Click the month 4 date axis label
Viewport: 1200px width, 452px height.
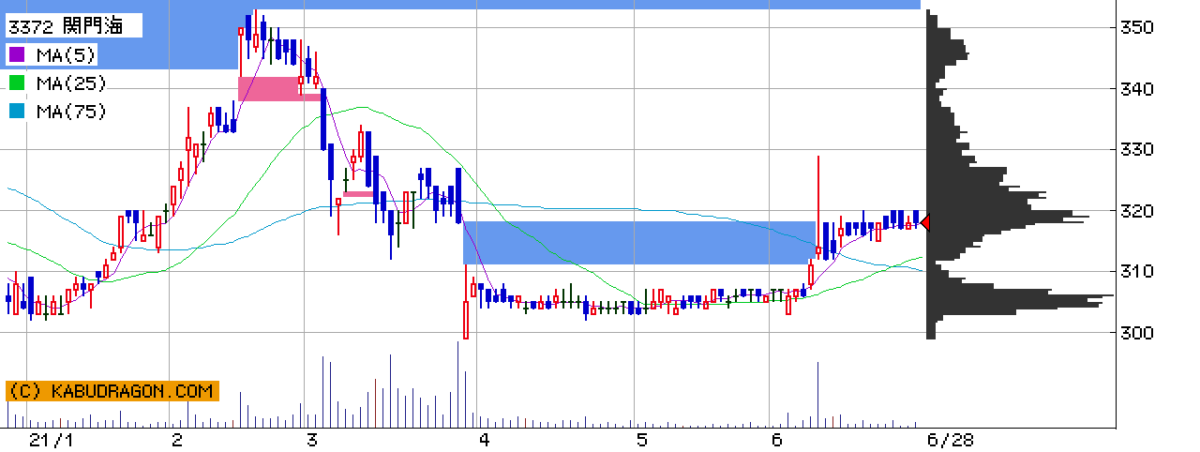(484, 440)
